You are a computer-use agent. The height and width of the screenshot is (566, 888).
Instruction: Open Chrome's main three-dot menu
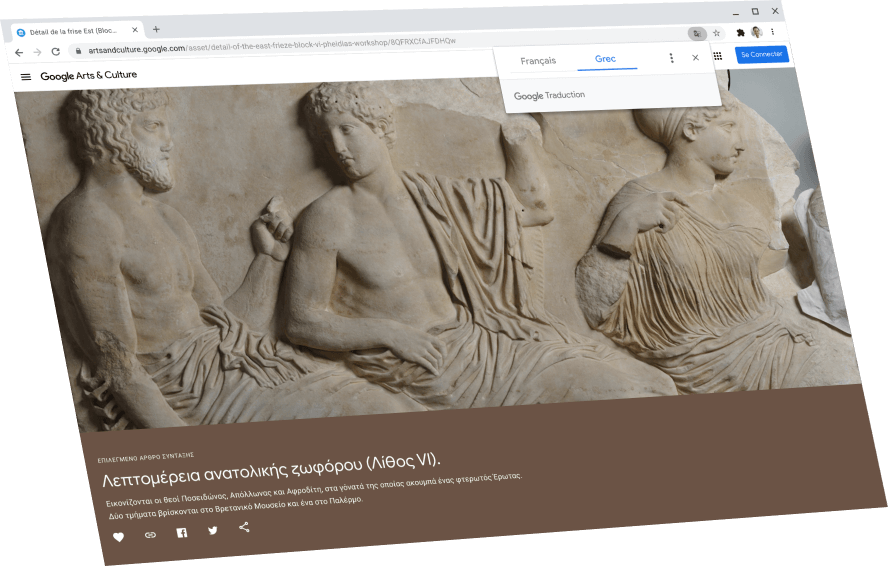pos(773,32)
